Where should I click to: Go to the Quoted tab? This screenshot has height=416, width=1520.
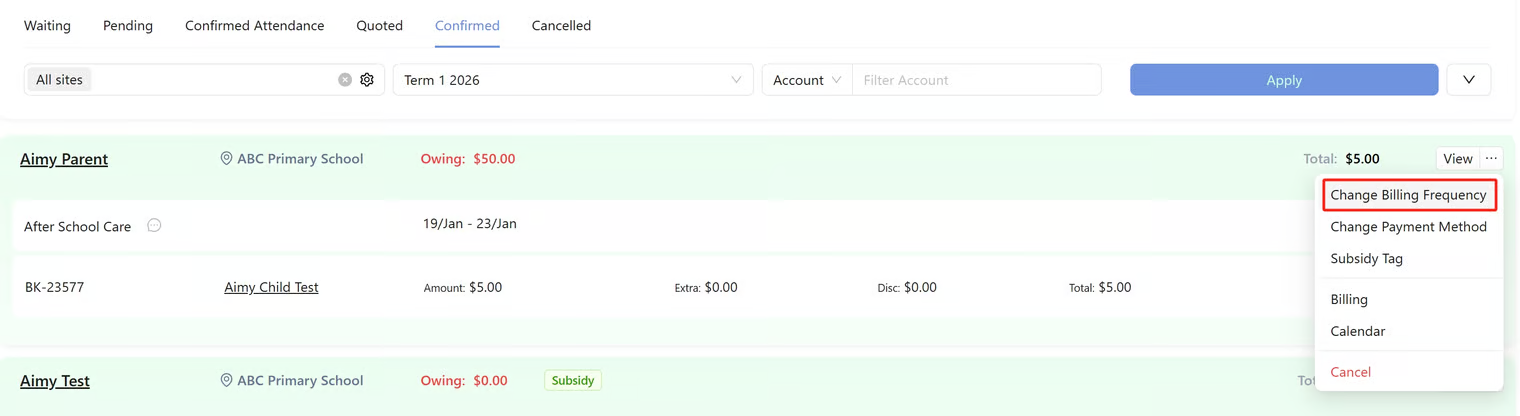380,26
